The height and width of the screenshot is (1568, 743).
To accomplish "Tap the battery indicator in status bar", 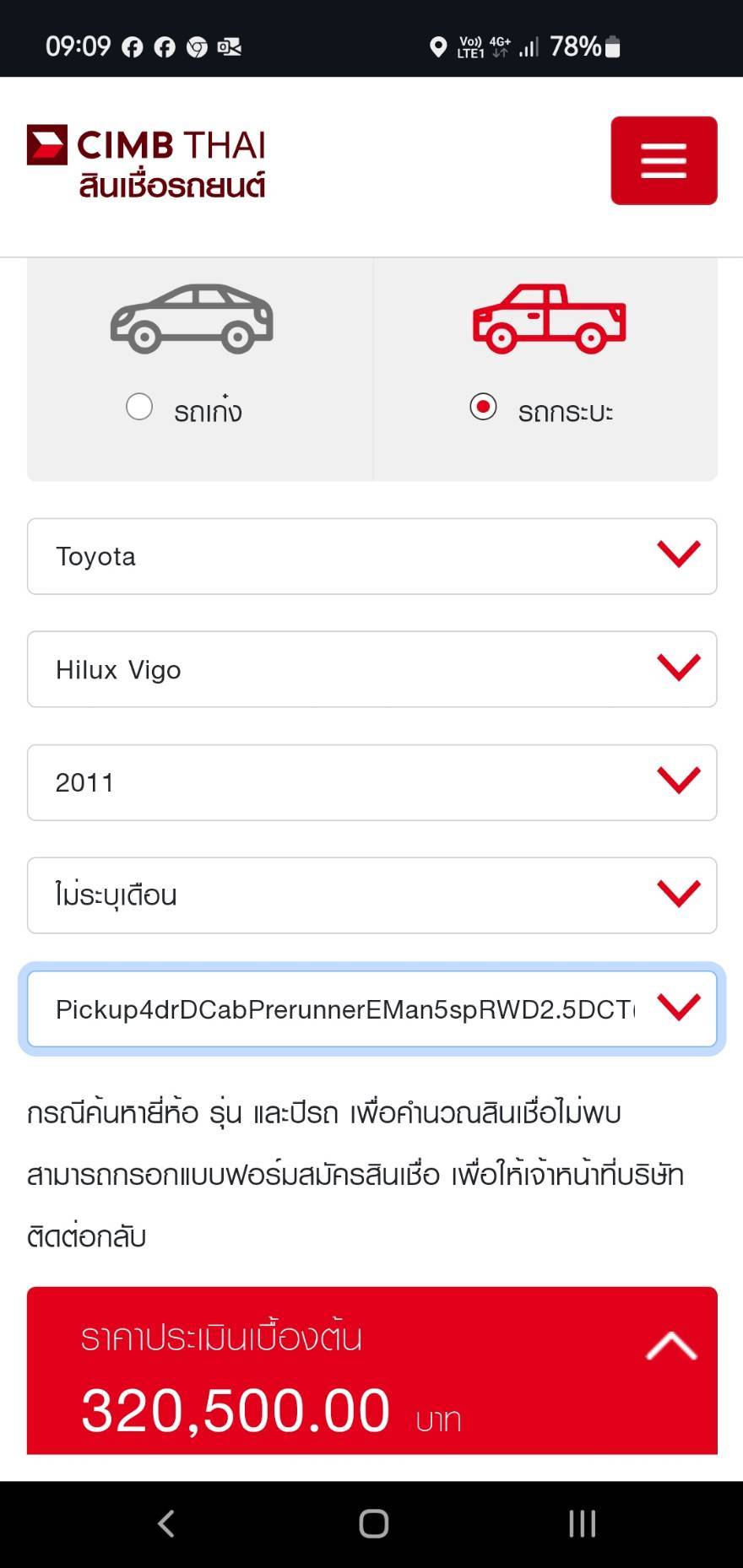I will (x=613, y=47).
